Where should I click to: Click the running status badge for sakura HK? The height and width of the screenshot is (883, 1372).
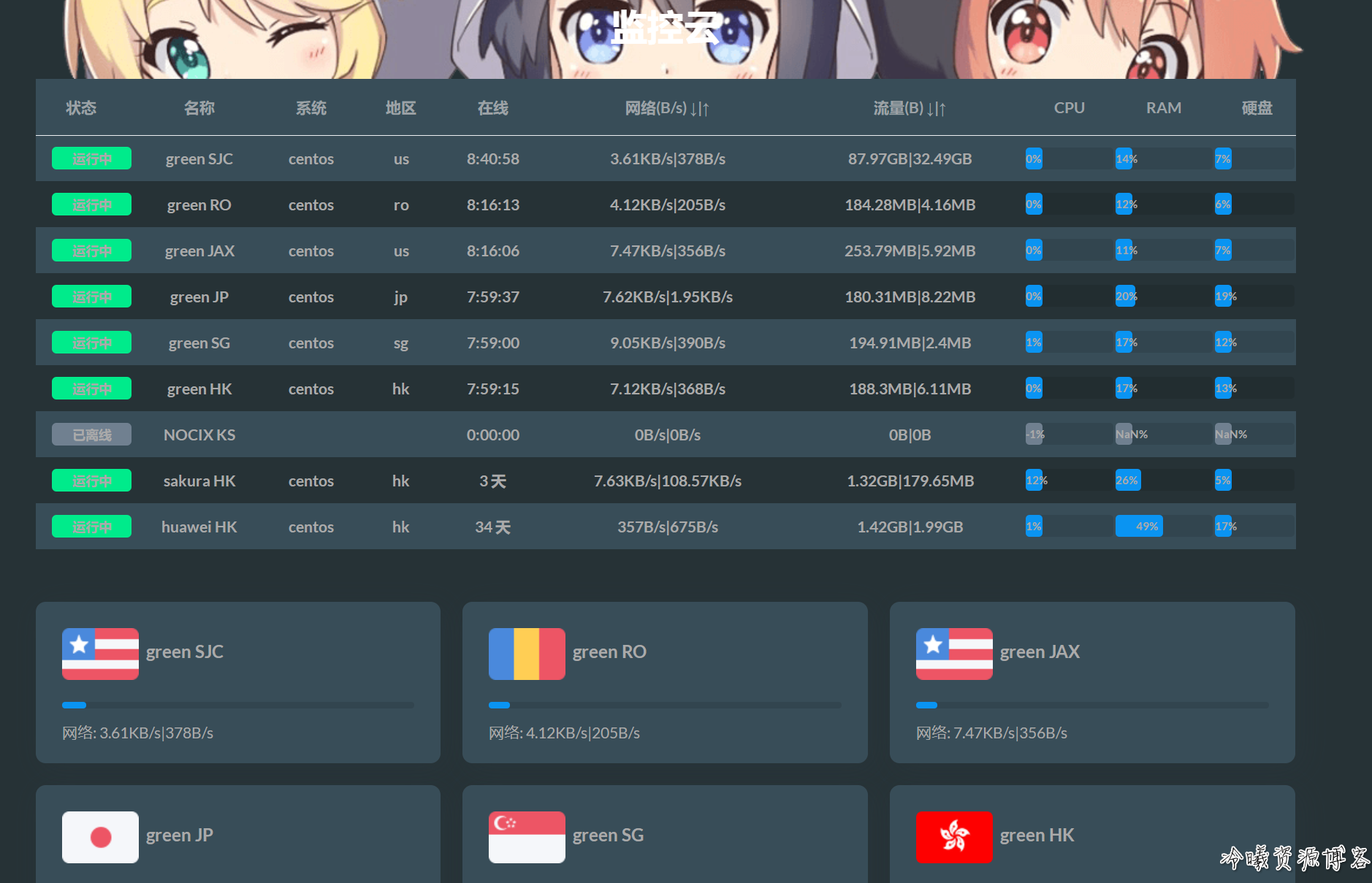click(x=91, y=481)
